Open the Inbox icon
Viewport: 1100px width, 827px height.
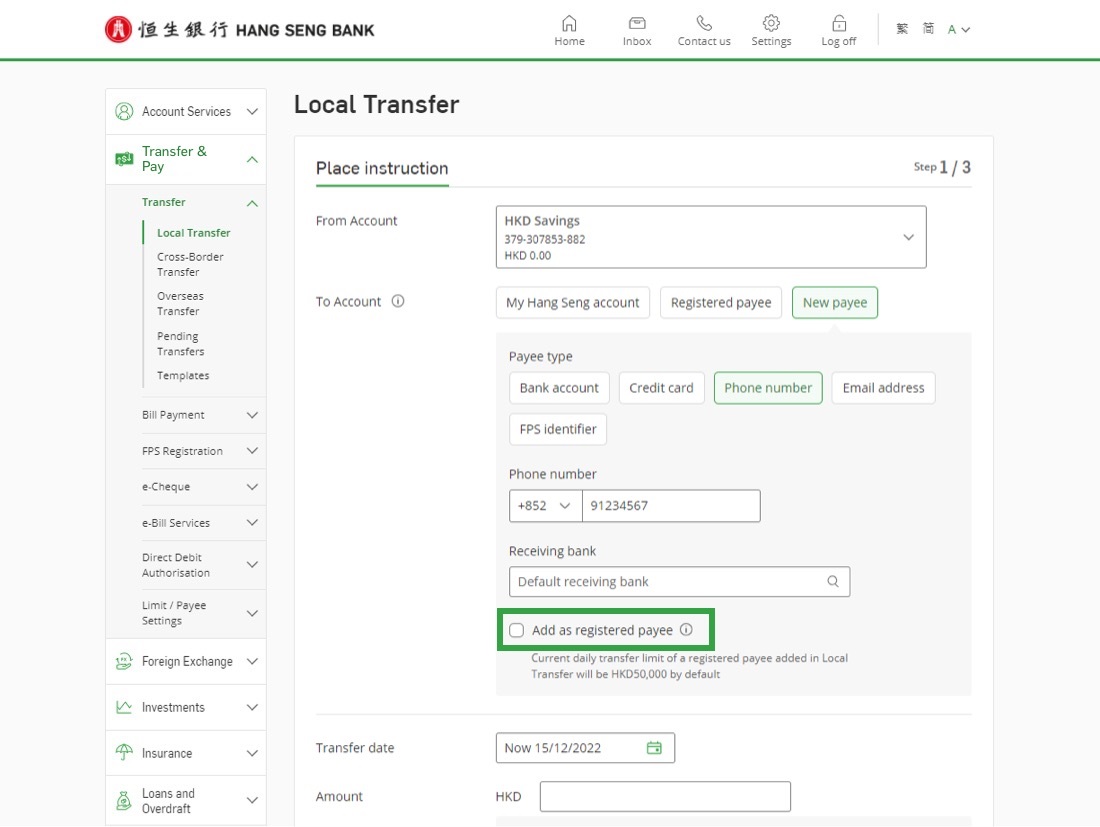(636, 23)
